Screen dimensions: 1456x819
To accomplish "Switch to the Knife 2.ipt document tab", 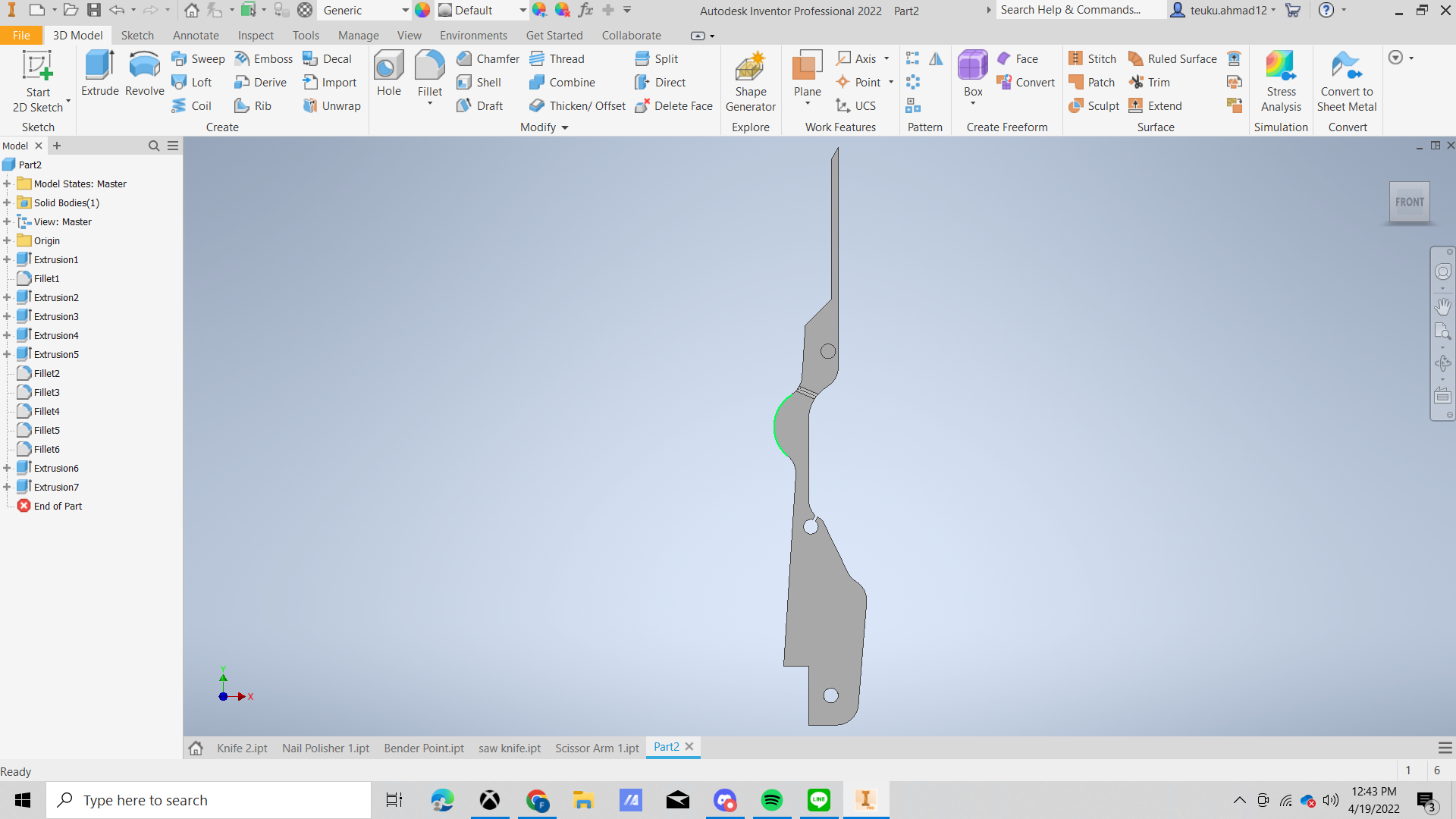I will pos(242,748).
